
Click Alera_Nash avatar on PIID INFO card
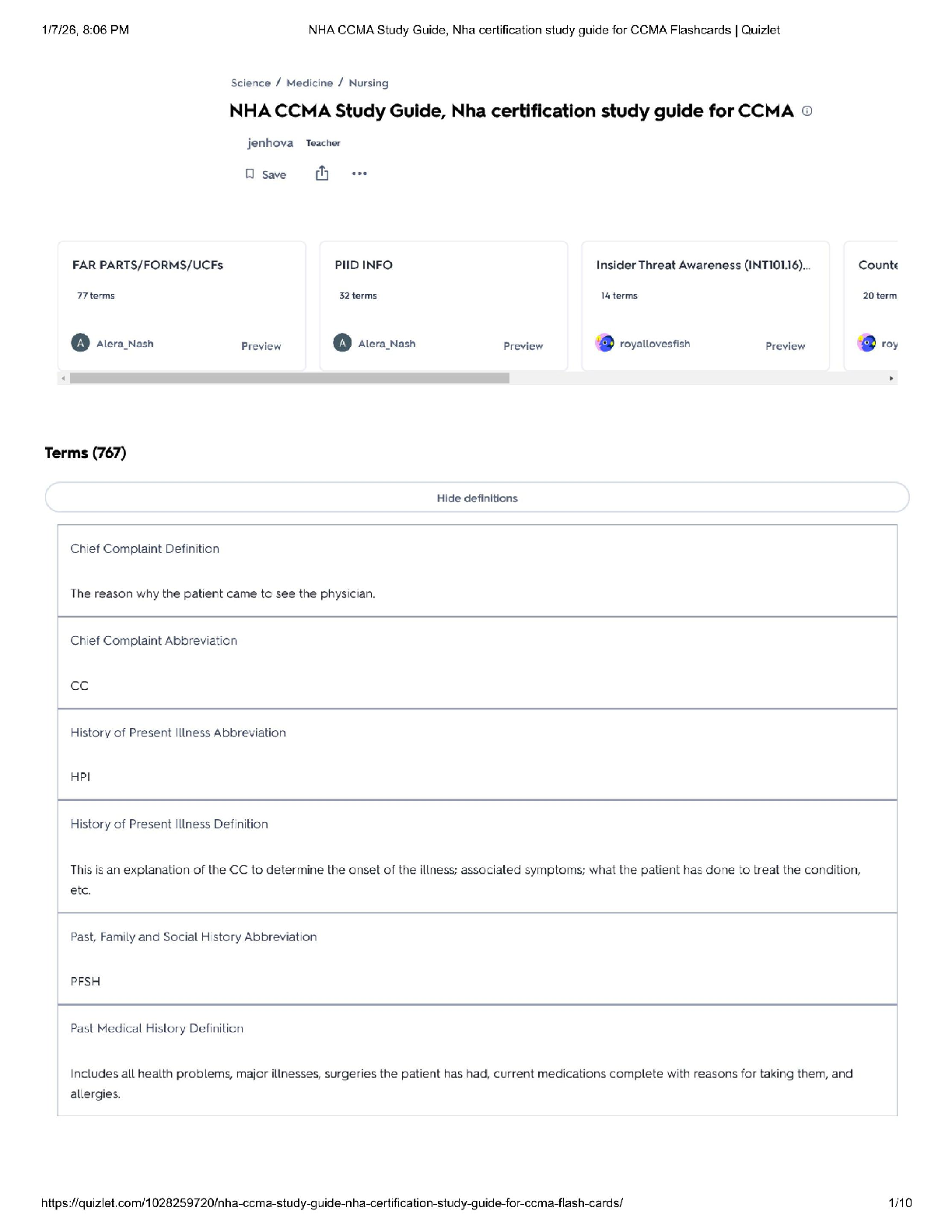(x=342, y=343)
